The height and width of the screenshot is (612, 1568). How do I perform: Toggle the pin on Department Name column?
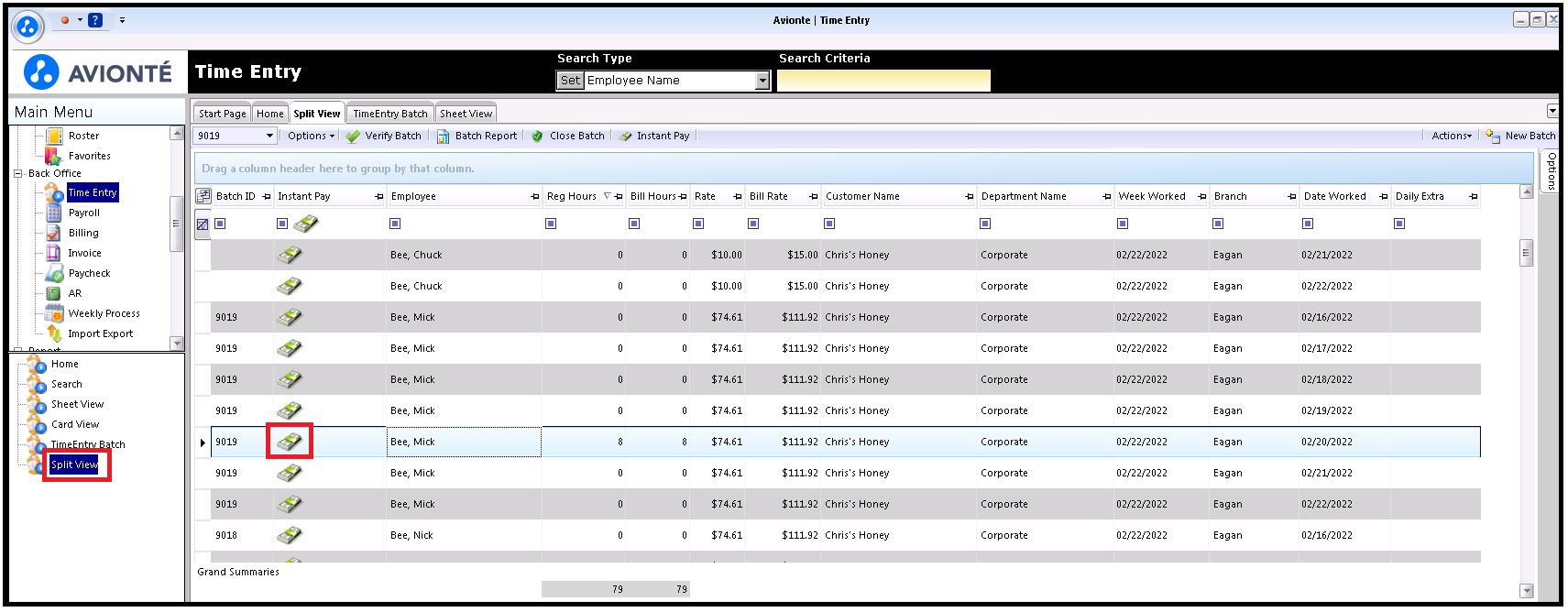1107,197
